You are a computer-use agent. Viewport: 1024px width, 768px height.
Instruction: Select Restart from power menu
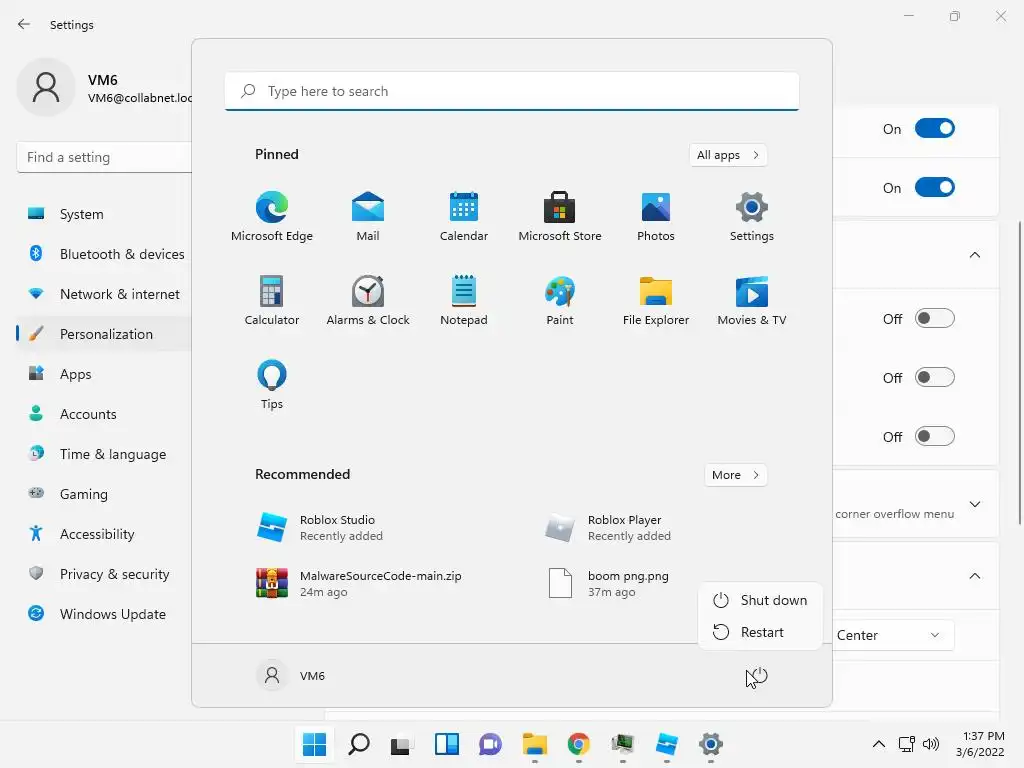(760, 632)
